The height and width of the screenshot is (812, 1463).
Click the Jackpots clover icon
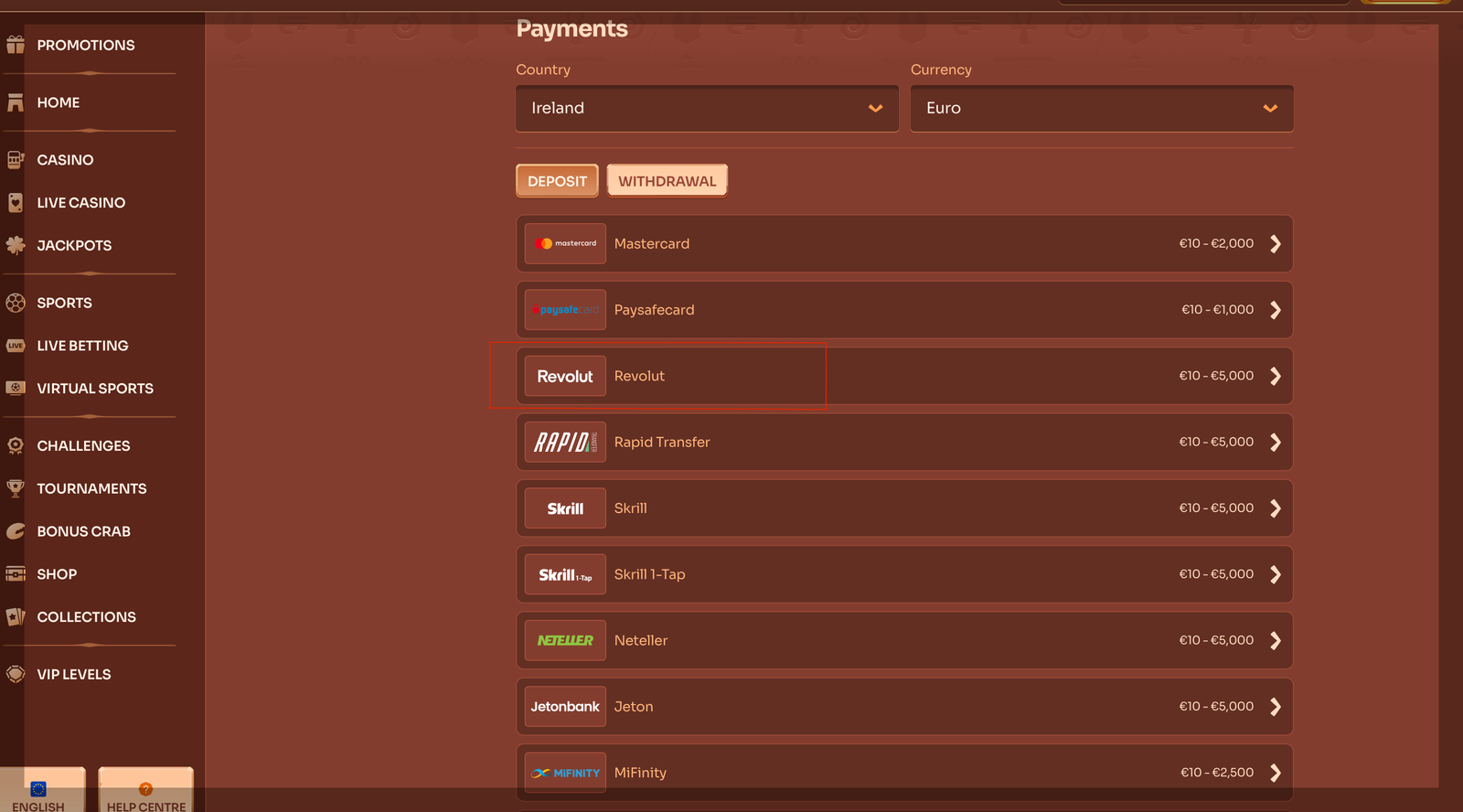point(16,245)
